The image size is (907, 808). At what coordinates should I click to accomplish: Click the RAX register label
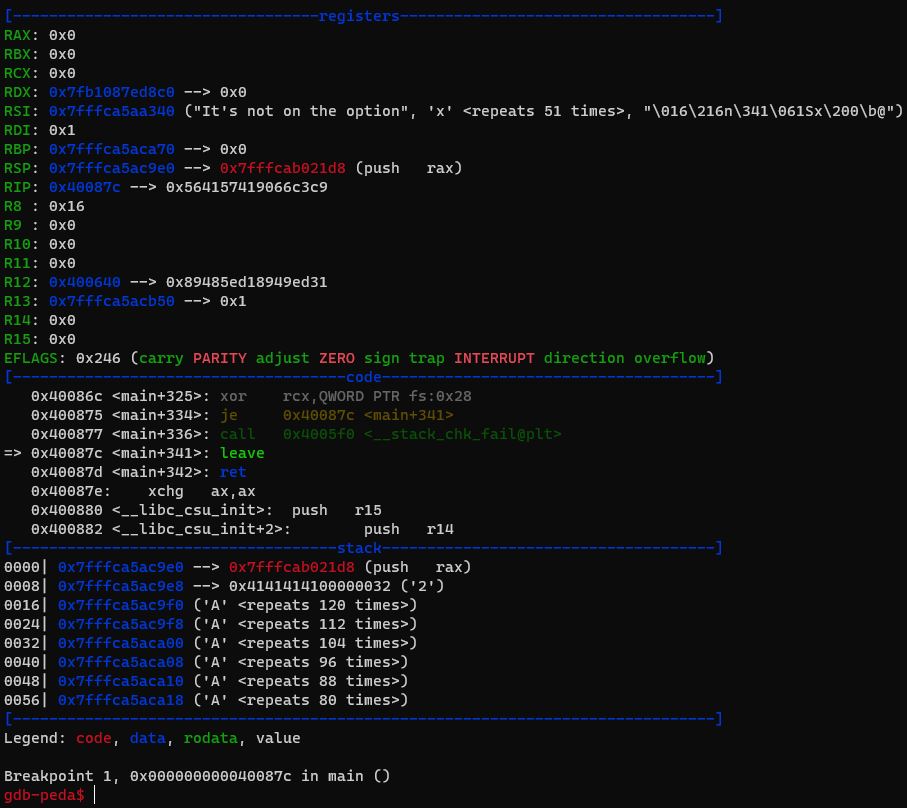[17, 35]
